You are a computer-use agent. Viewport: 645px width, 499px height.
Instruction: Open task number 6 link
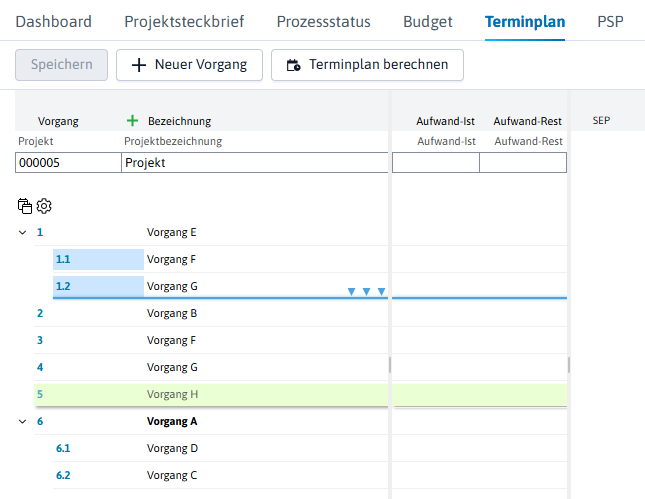[x=40, y=421]
